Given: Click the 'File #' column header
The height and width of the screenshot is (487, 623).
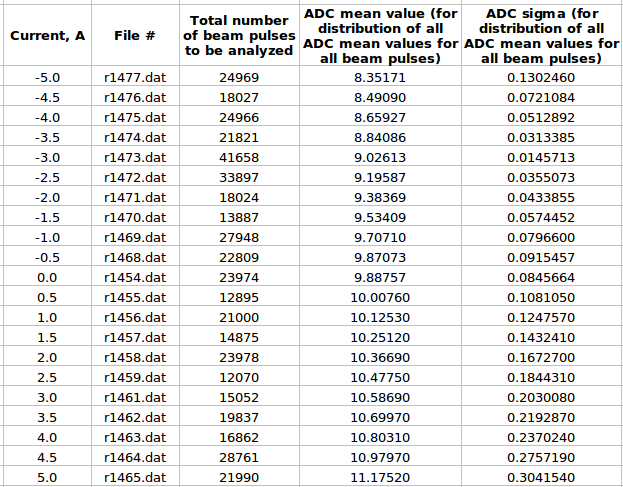Looking at the screenshot, I should pyautogui.click(x=135, y=36).
